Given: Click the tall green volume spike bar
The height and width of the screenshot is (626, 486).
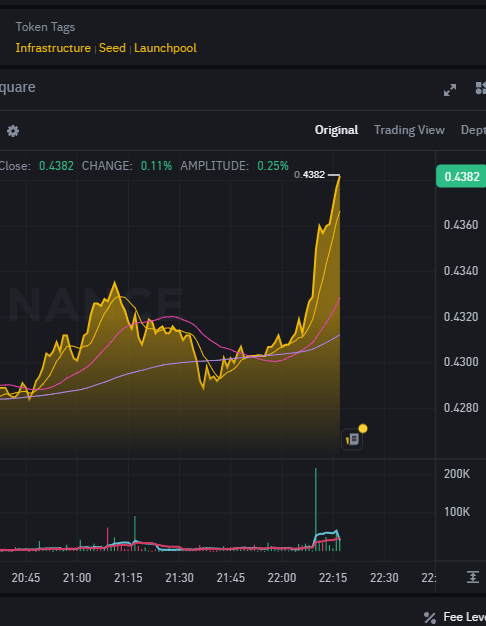Looking at the screenshot, I should pos(315,509).
